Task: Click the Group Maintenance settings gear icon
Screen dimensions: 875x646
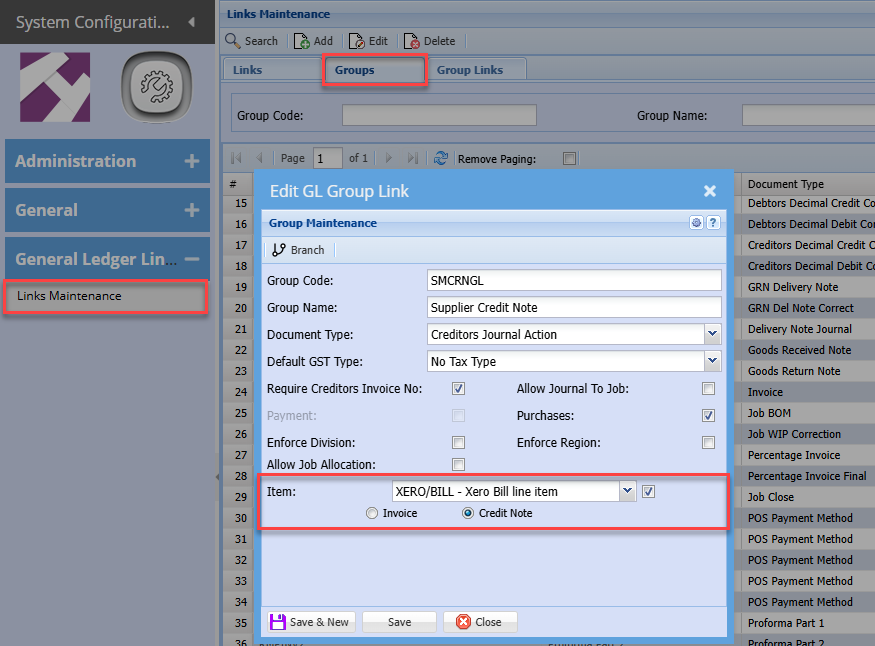Action: tap(696, 223)
